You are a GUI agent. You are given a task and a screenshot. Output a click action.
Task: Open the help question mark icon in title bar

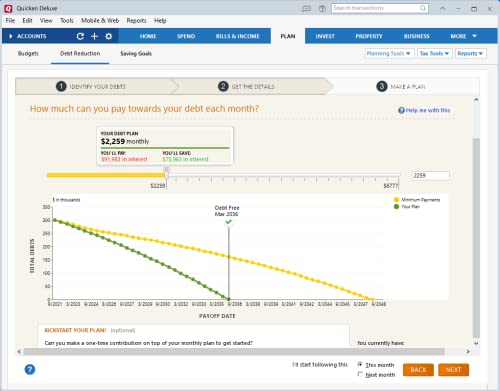point(322,9)
